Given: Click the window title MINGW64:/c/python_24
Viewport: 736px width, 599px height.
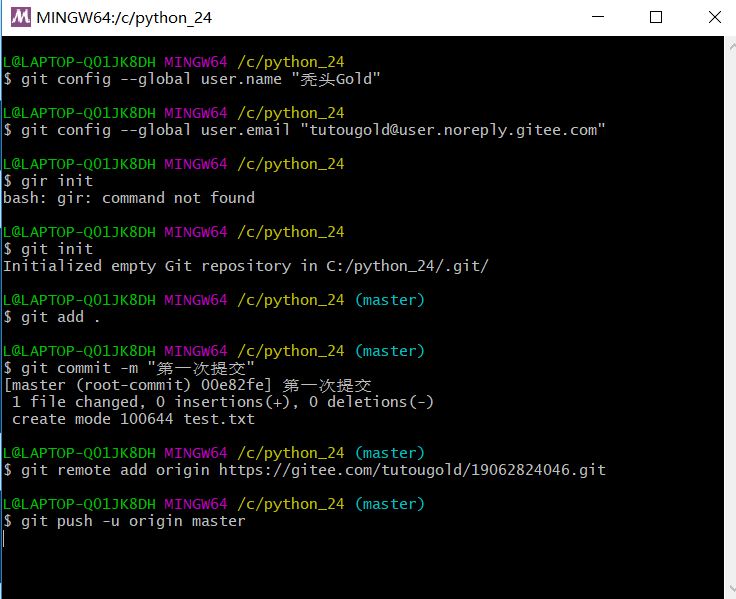Looking at the screenshot, I should coord(124,18).
